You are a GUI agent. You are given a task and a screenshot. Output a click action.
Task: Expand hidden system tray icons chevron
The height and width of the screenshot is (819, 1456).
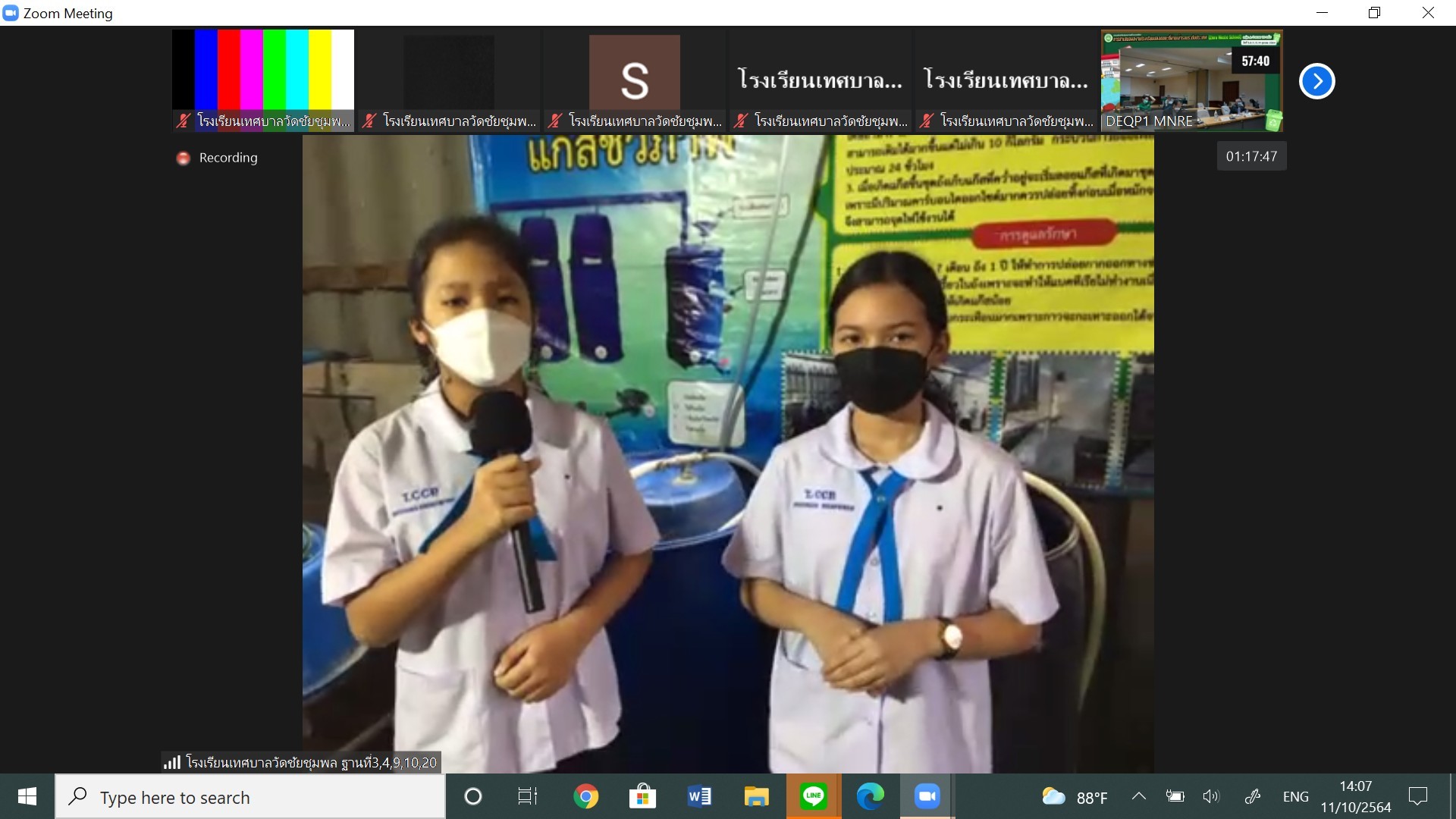coord(1138,796)
